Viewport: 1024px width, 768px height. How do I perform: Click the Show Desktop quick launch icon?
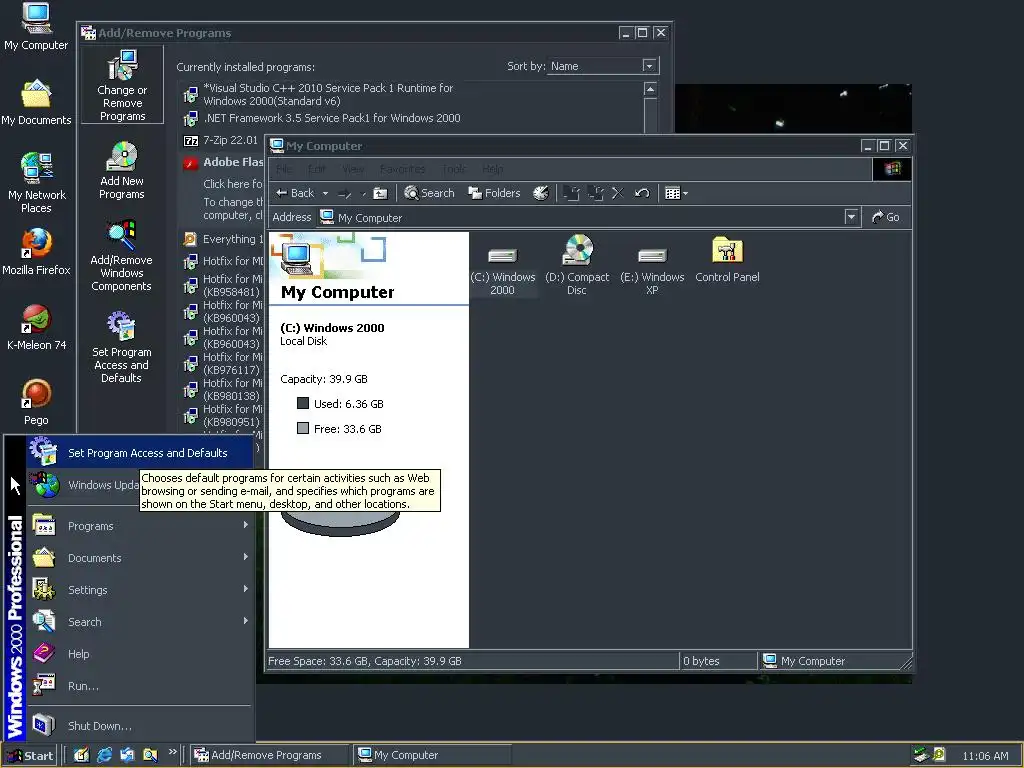pyautogui.click(x=81, y=755)
